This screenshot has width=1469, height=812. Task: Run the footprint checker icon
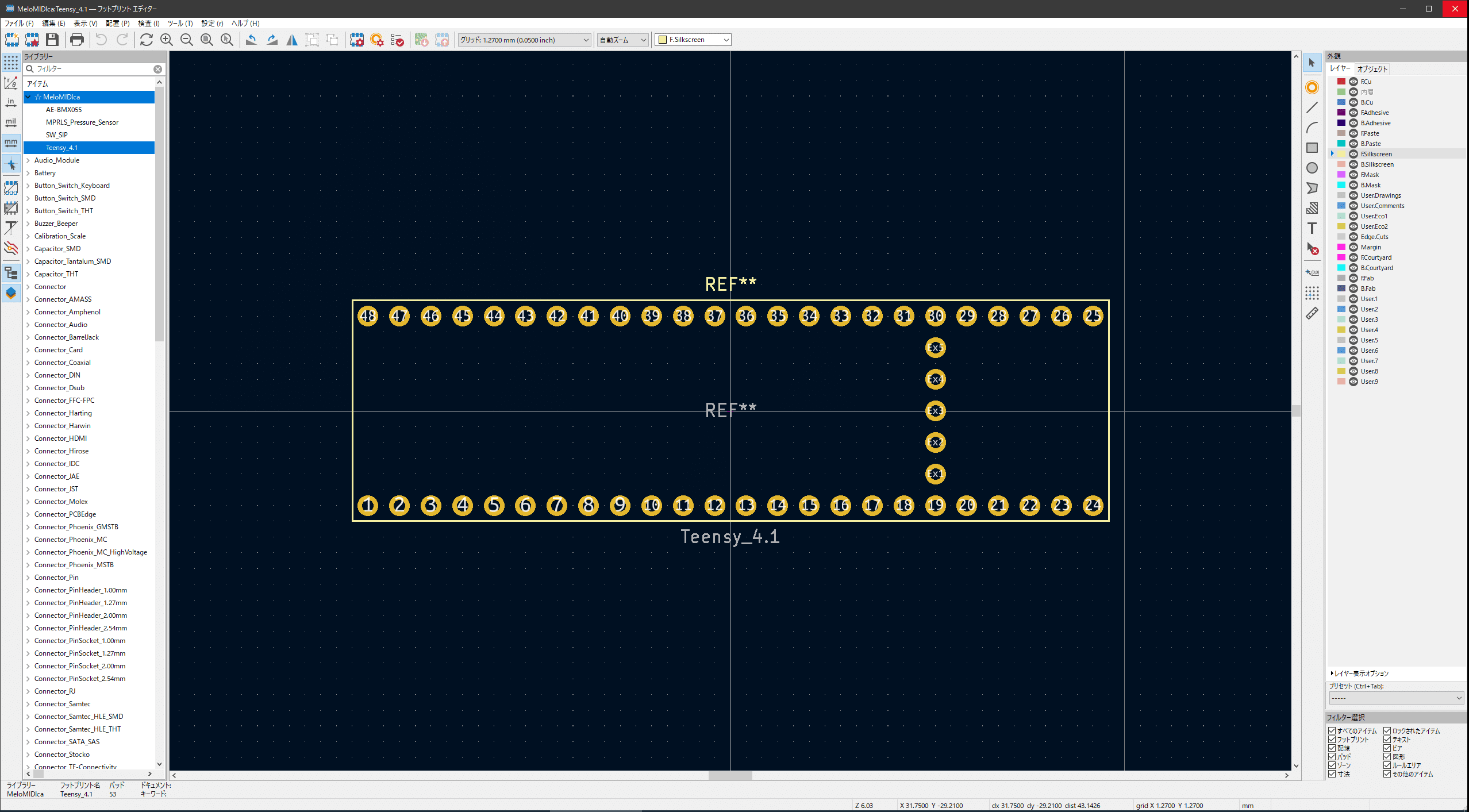point(397,40)
